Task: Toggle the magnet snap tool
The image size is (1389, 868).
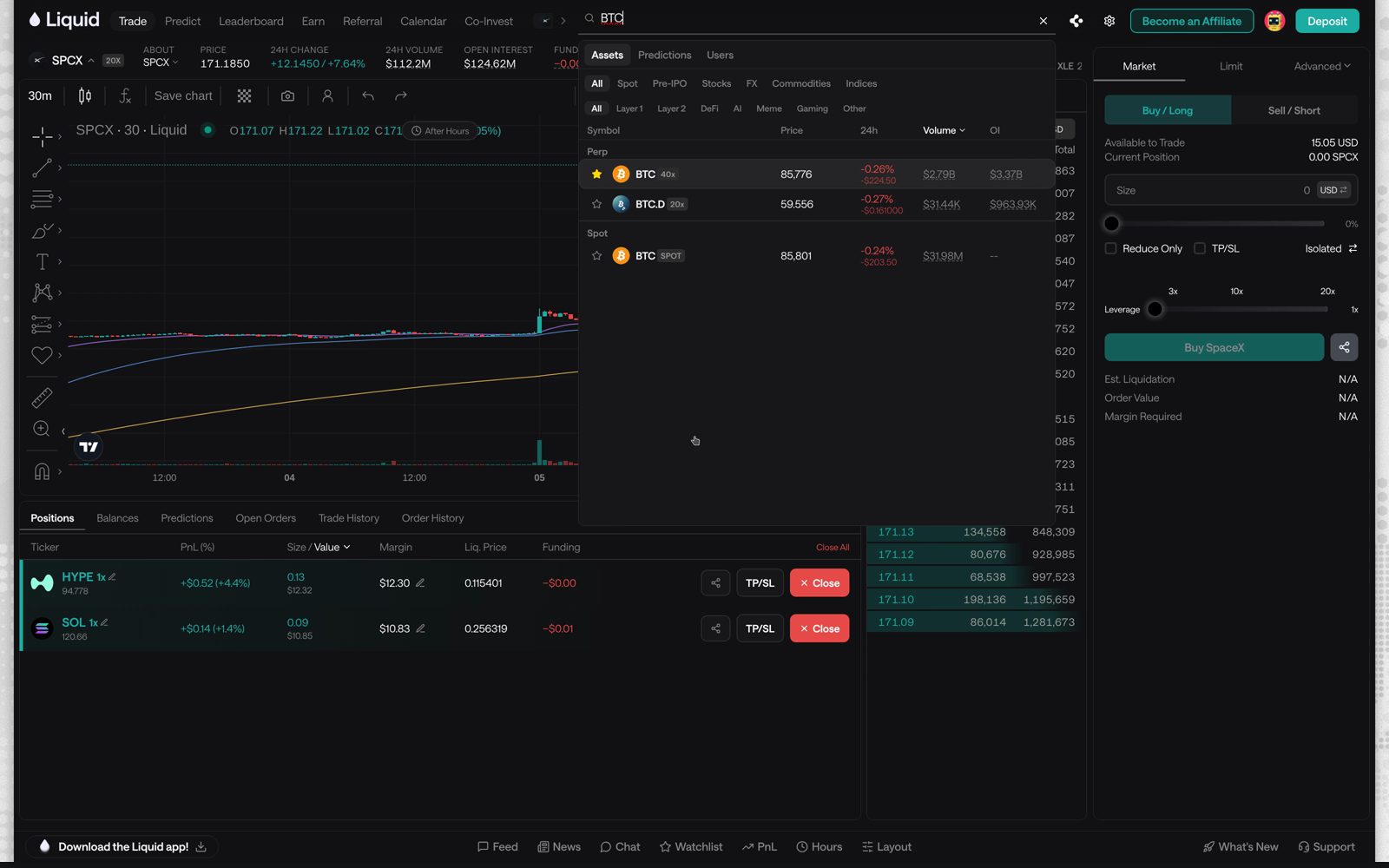Action: point(42,471)
